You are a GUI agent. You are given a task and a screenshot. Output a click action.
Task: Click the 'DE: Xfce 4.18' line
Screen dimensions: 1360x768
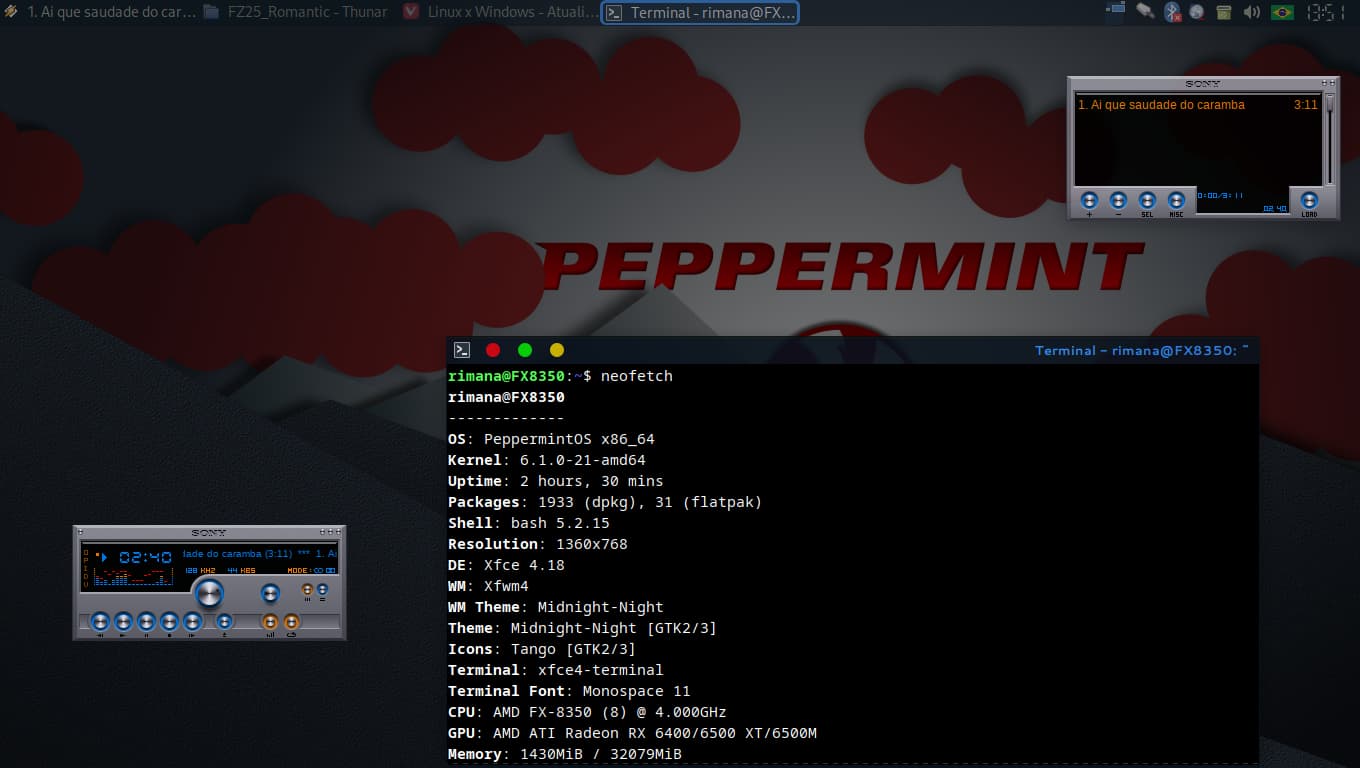[506, 565]
